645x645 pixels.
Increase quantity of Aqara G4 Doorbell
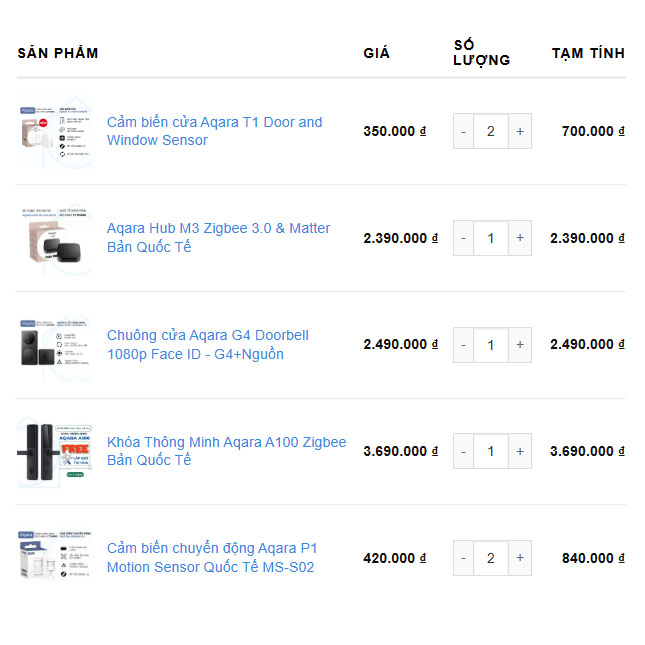(x=519, y=345)
